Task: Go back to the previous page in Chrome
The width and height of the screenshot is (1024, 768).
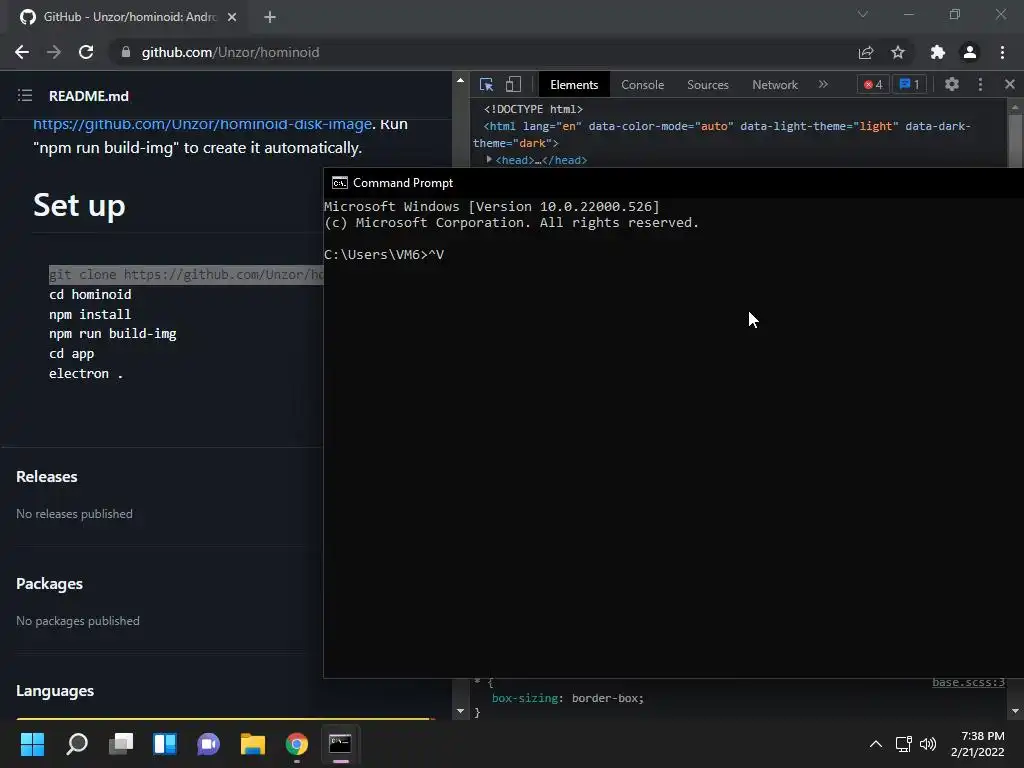Action: pos(22,52)
